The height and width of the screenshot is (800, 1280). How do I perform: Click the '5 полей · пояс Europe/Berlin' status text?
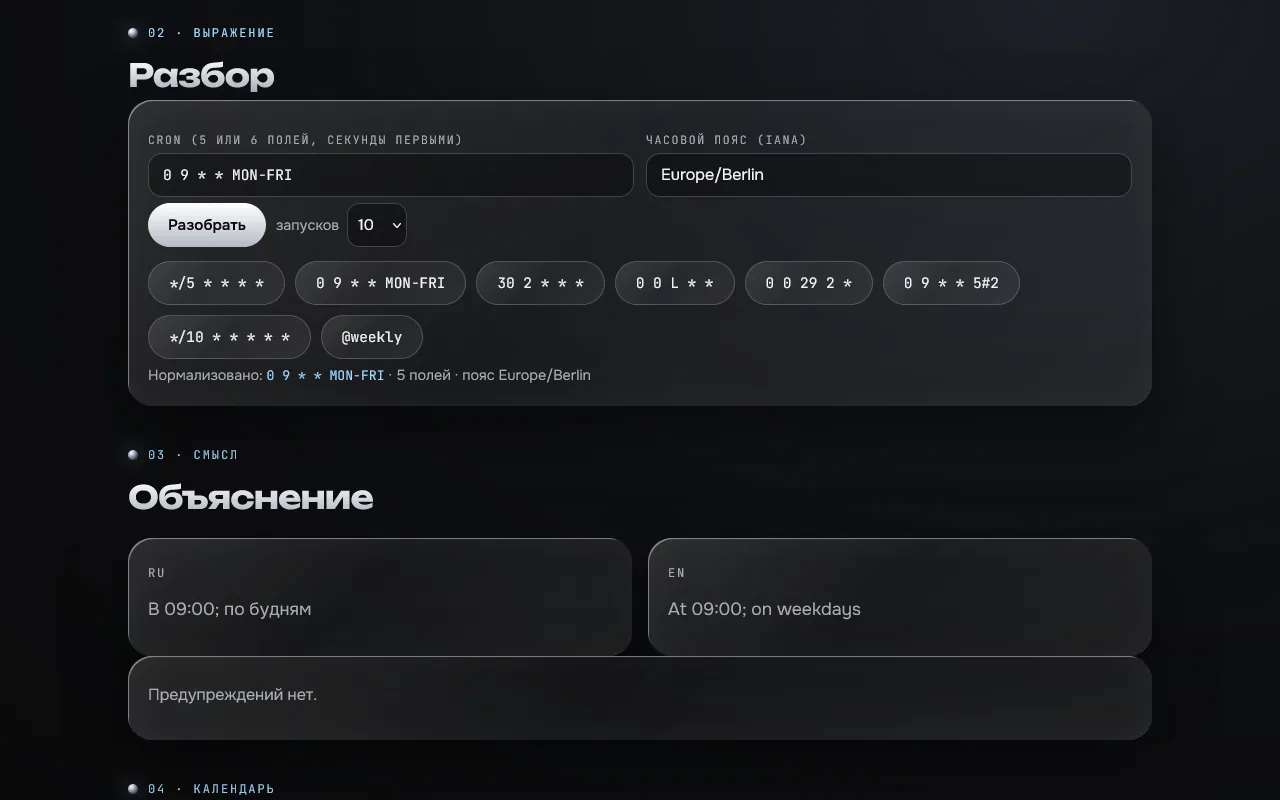(494, 375)
